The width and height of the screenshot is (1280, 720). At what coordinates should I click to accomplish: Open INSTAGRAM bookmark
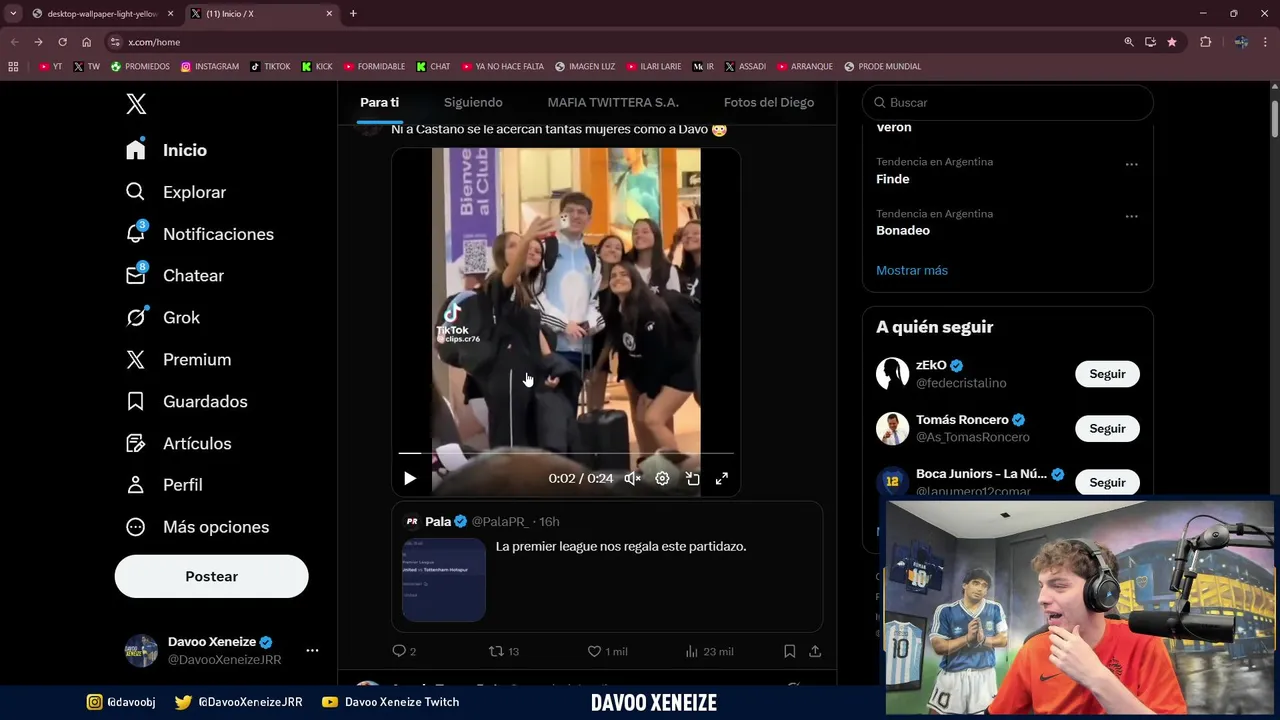(x=210, y=67)
